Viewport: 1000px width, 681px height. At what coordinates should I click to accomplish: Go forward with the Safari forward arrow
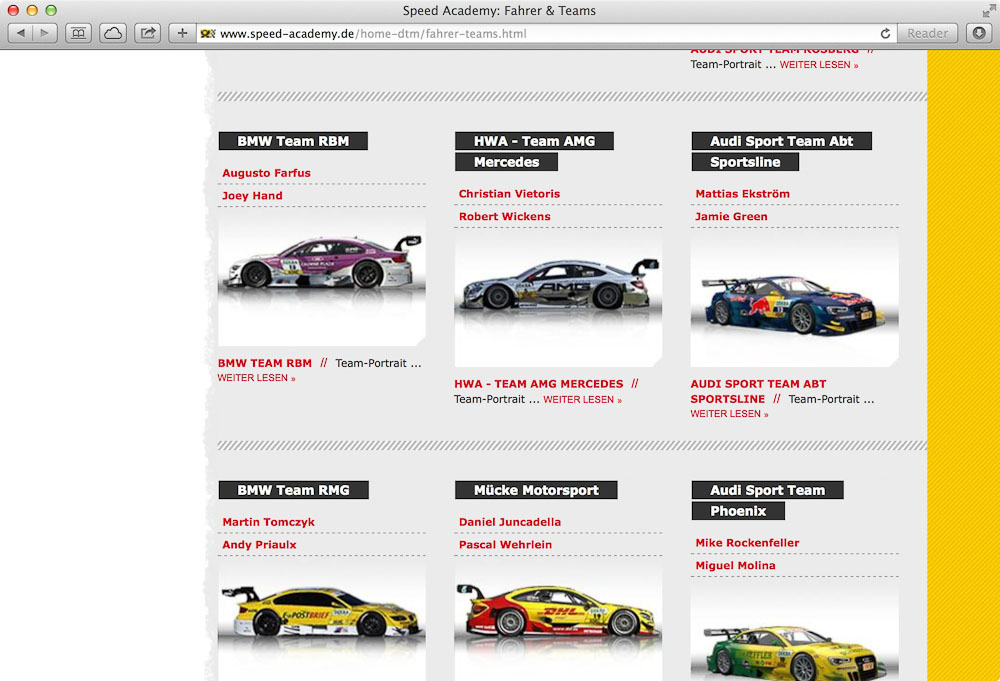(x=45, y=33)
